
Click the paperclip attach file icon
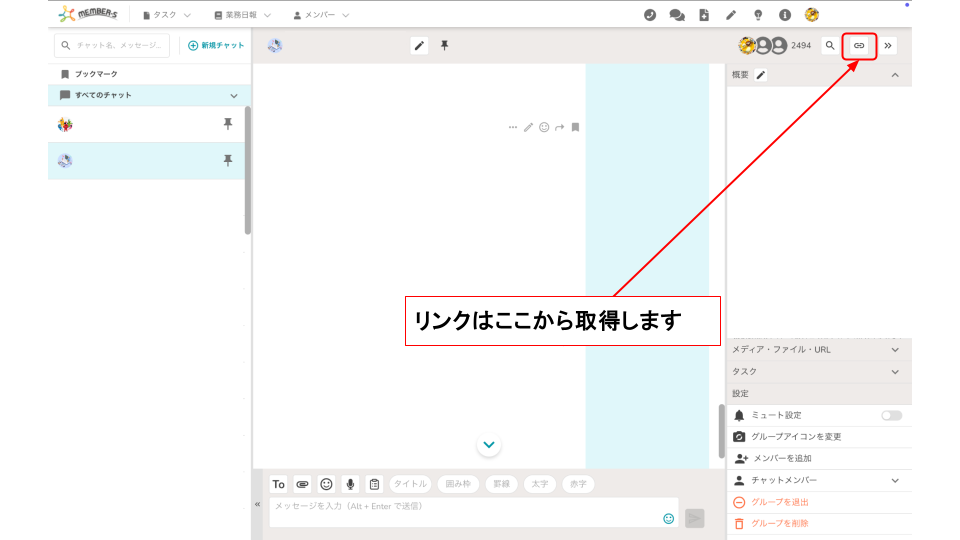point(302,484)
